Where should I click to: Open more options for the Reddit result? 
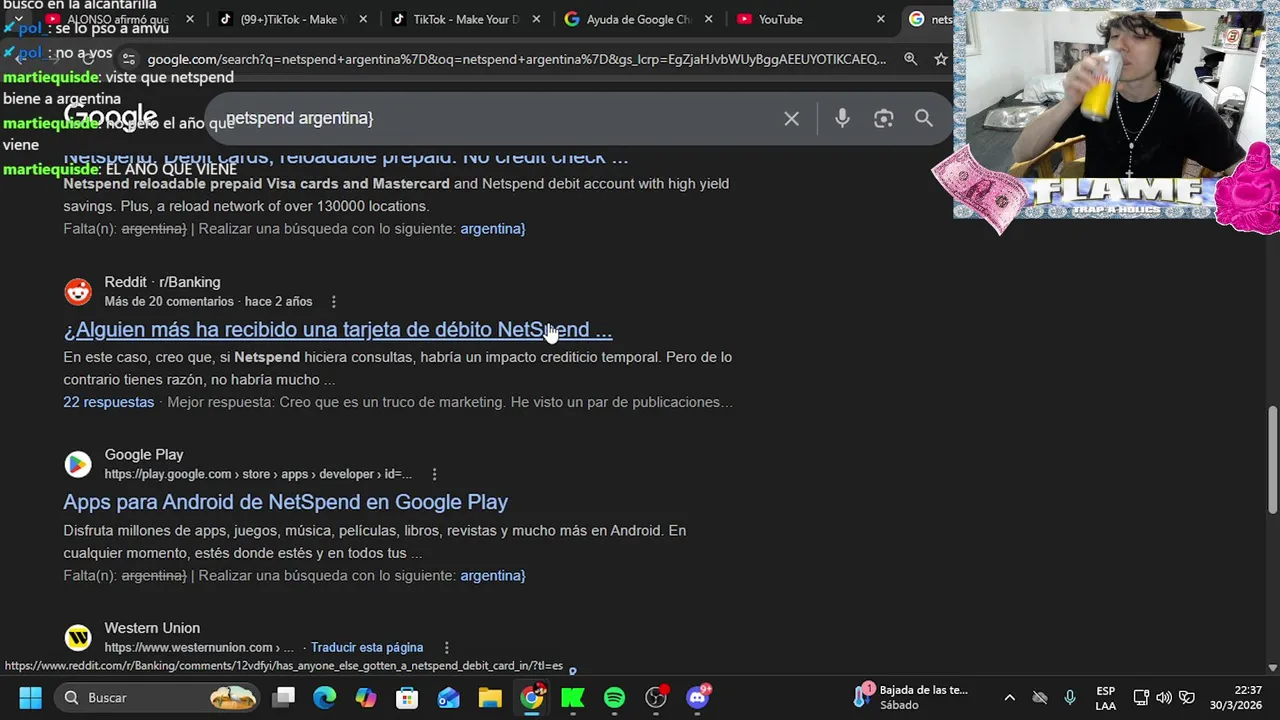pyautogui.click(x=334, y=302)
